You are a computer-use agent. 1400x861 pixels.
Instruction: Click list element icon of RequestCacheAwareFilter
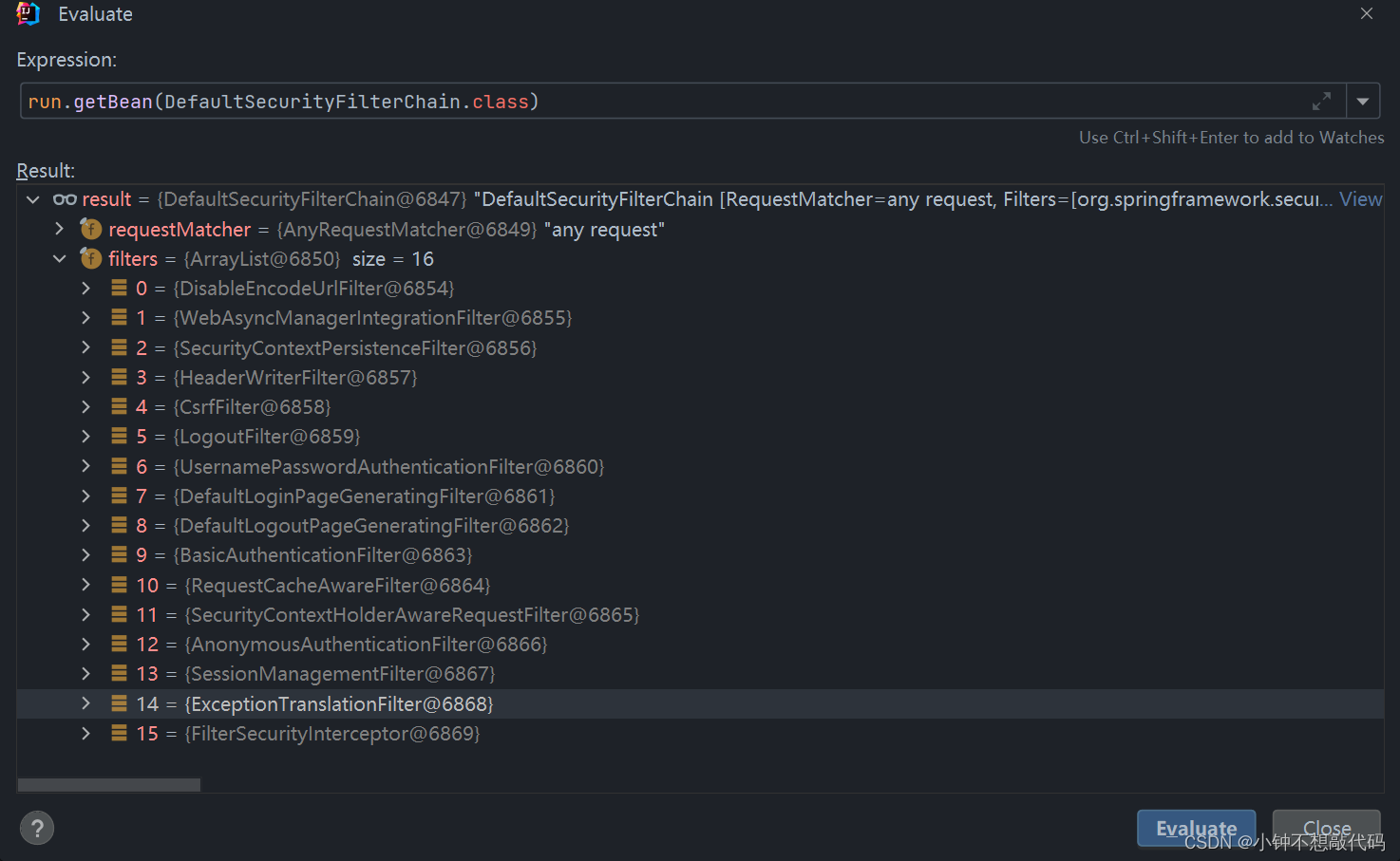tap(119, 585)
